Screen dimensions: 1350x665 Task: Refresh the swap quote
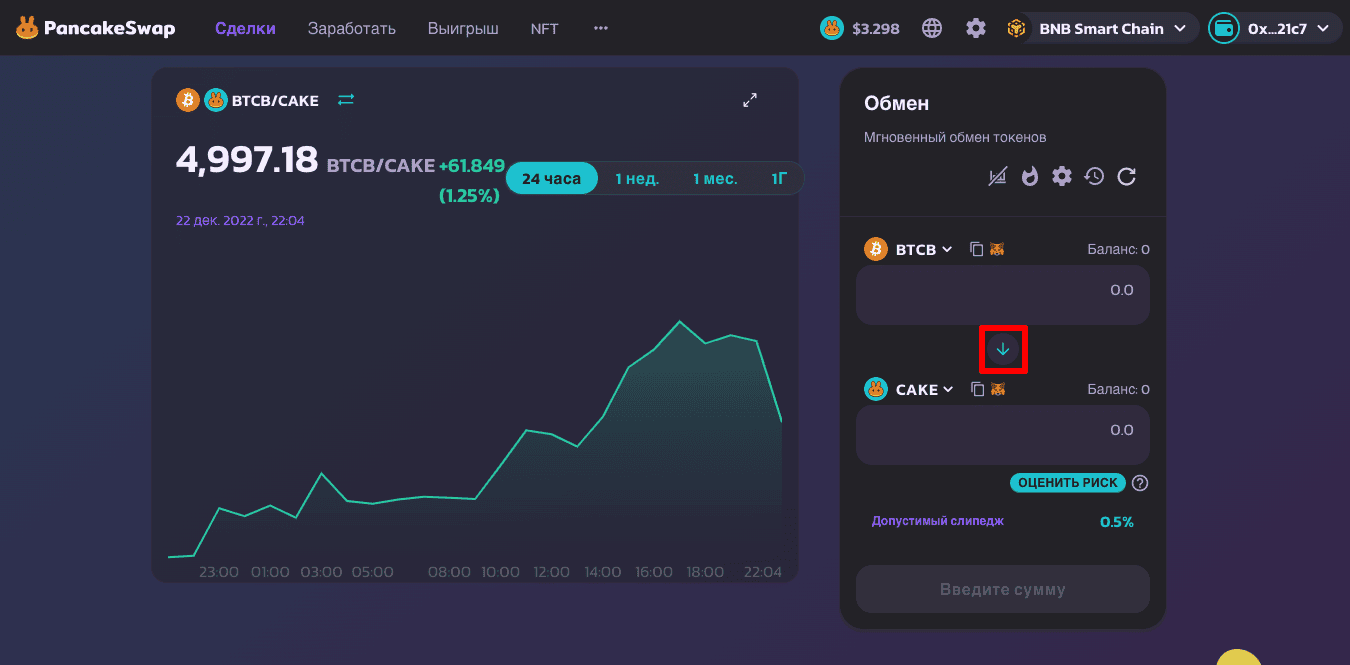click(1127, 177)
